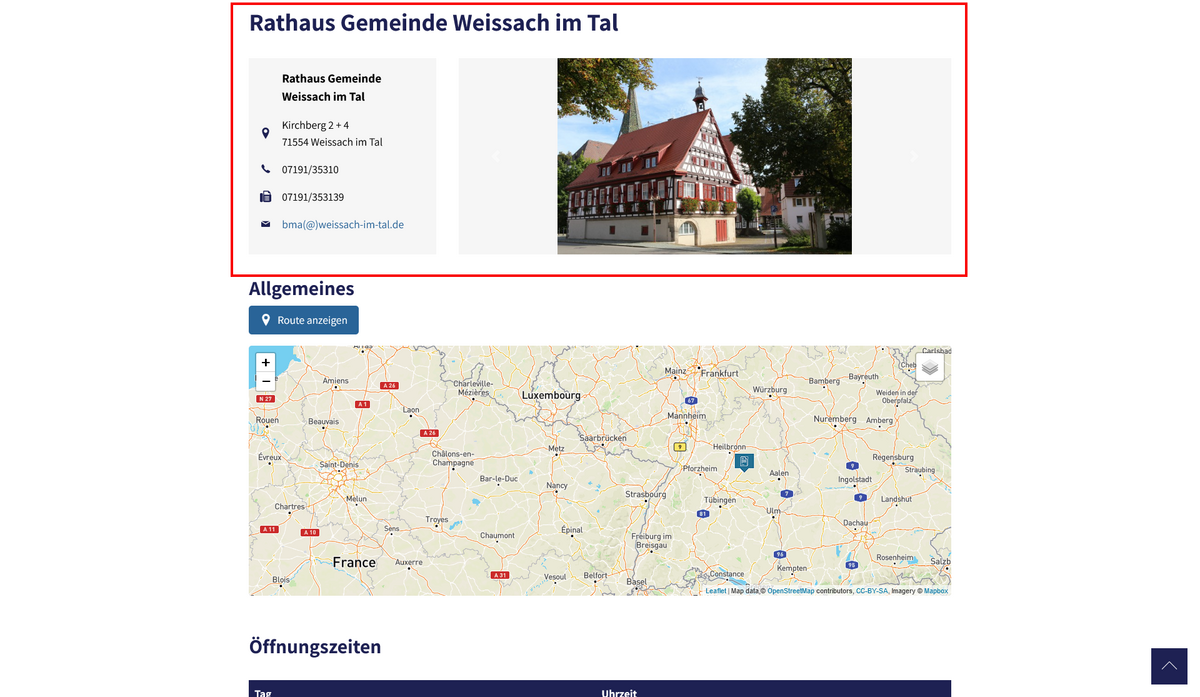1200x697 pixels.
Task: Click the Rathaus building photo
Action: (x=704, y=156)
